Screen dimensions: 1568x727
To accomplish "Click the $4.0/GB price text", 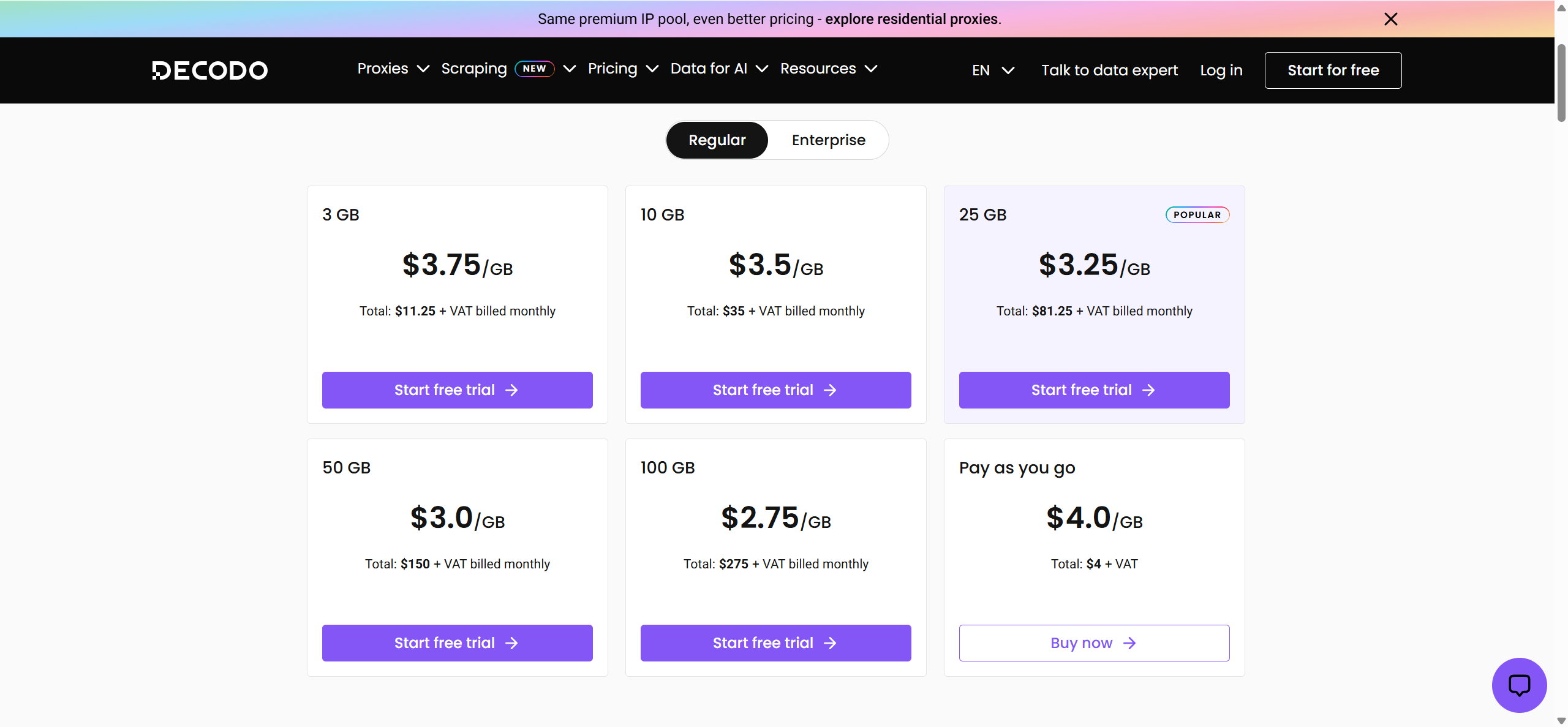I will point(1094,518).
